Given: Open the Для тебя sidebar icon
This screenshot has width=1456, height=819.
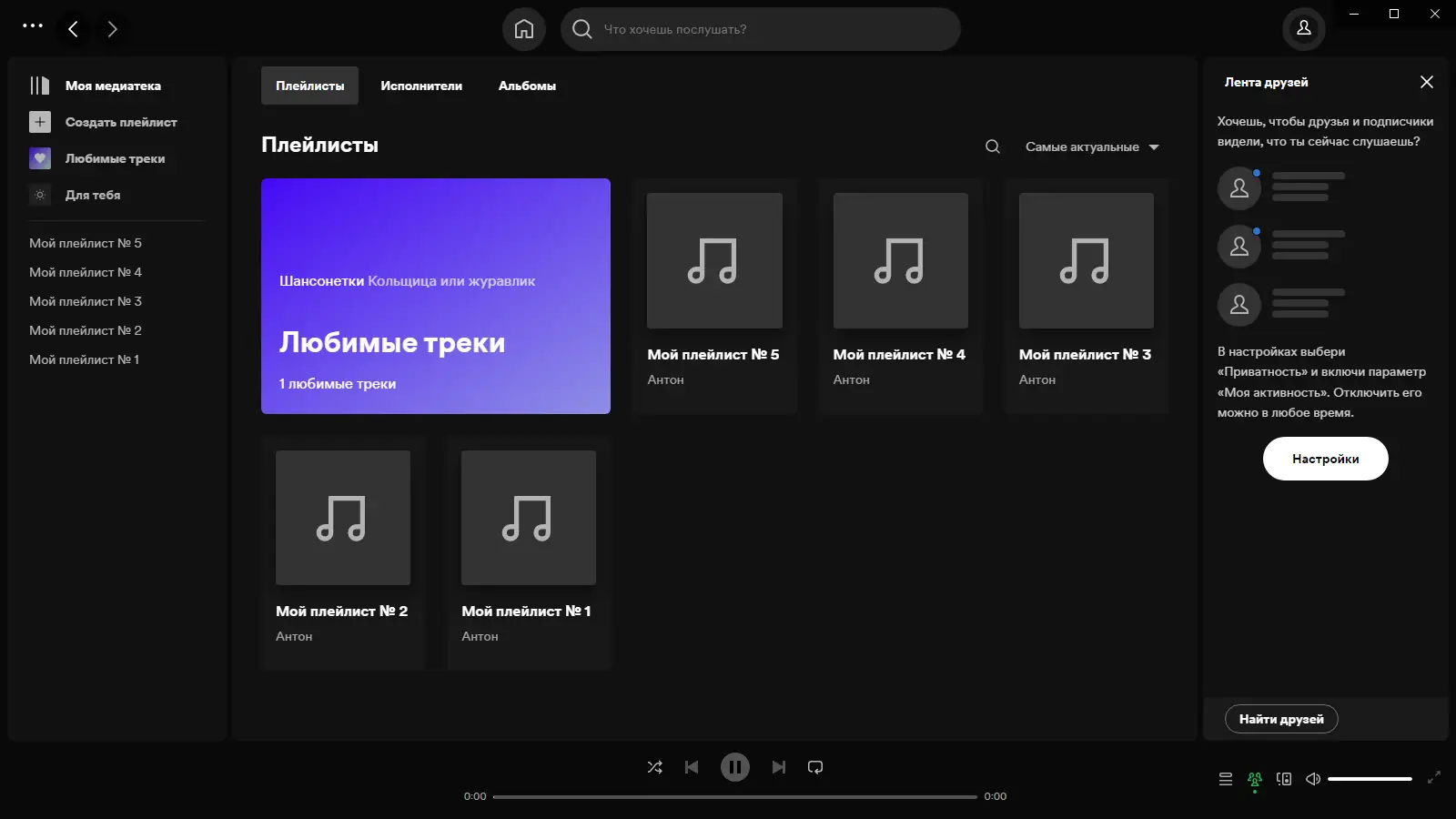Looking at the screenshot, I should (40, 195).
